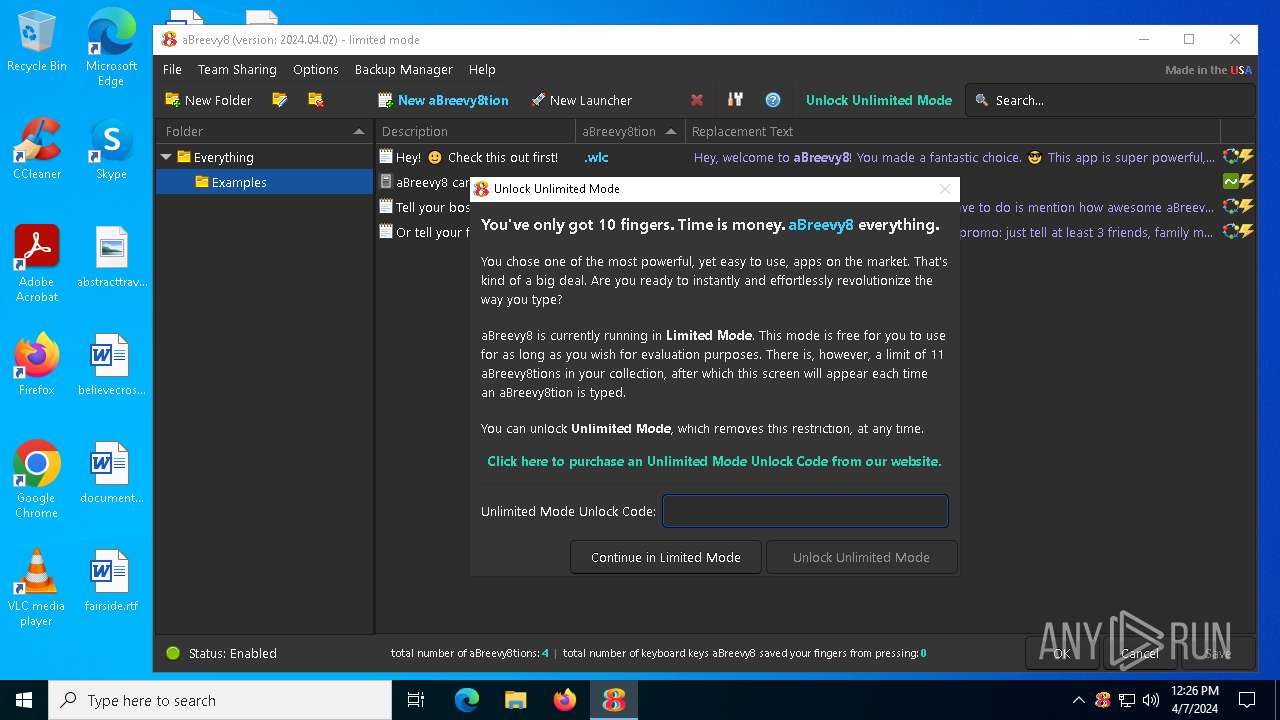Open the Recycle Bin desktop icon
Image resolution: width=1280 pixels, height=720 pixels.
[37, 42]
